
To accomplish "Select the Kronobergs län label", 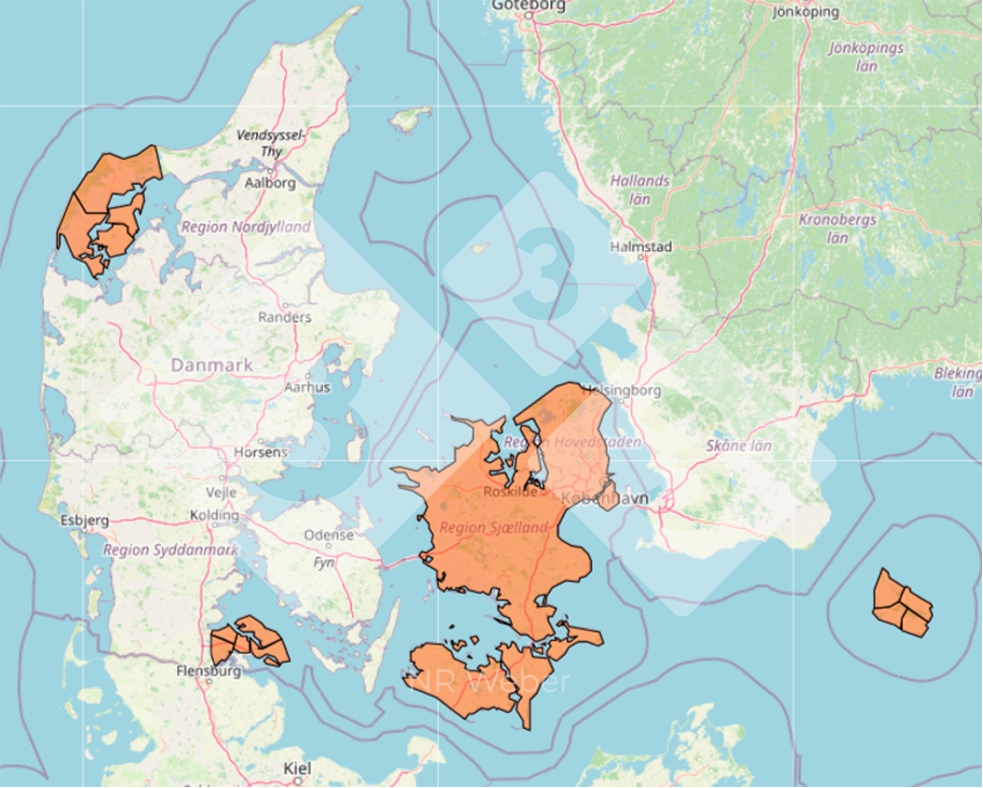I will click(838, 229).
